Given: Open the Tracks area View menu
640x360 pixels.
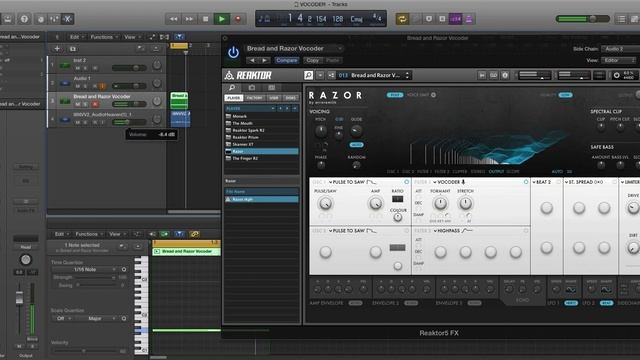Looking at the screenshot, I should coord(132,37).
